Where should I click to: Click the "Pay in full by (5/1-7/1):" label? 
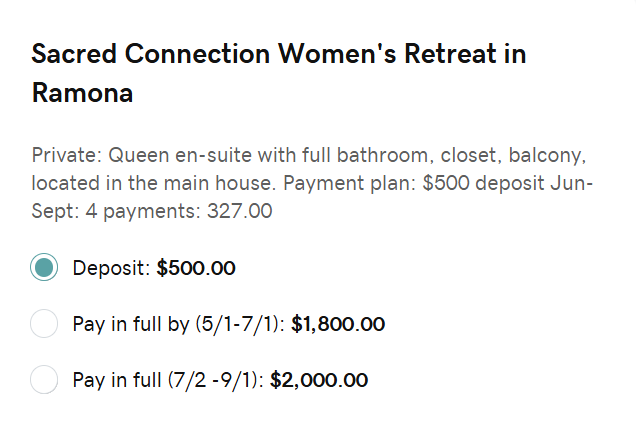(x=179, y=324)
